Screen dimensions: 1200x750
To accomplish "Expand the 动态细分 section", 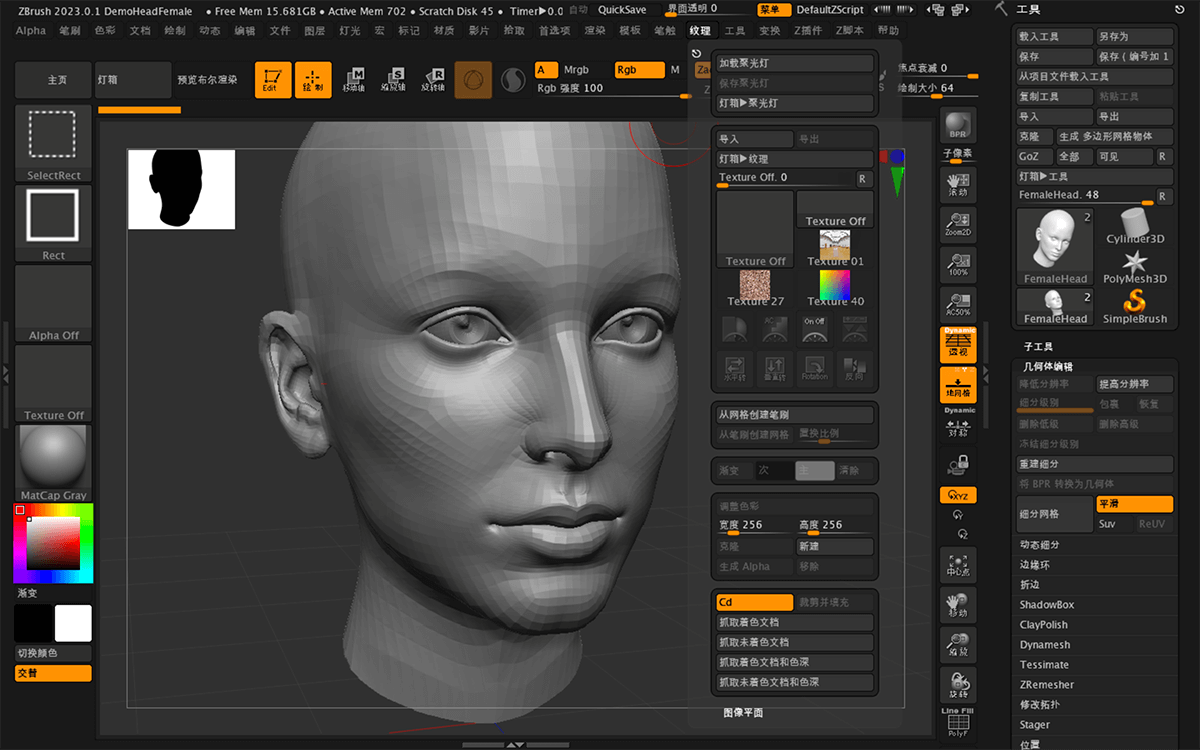I will pyautogui.click(x=1039, y=545).
